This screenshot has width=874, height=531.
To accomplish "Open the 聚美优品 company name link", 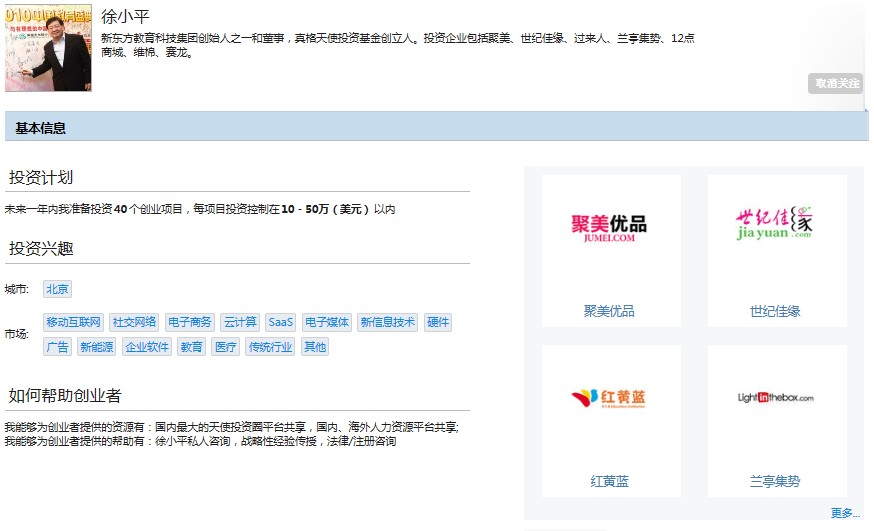I will tap(609, 311).
